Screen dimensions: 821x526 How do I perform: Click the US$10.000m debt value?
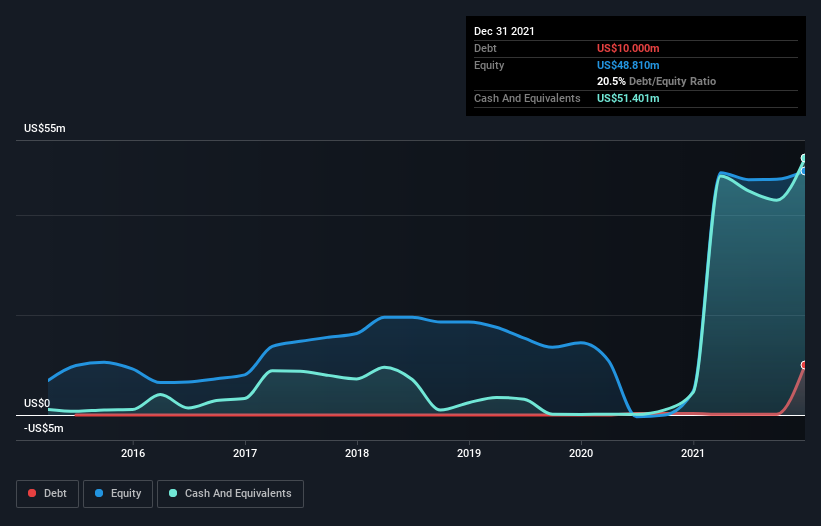pyautogui.click(x=628, y=48)
